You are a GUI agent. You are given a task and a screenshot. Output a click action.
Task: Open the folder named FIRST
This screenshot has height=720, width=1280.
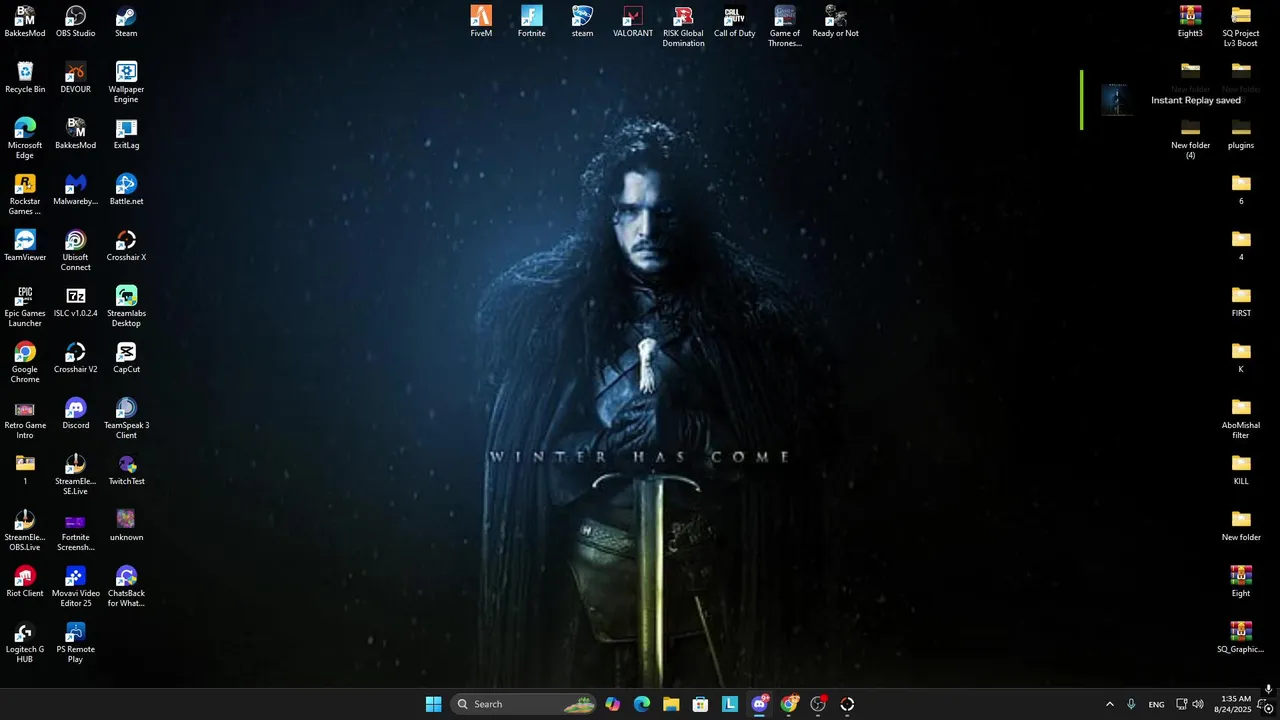tap(1241, 302)
